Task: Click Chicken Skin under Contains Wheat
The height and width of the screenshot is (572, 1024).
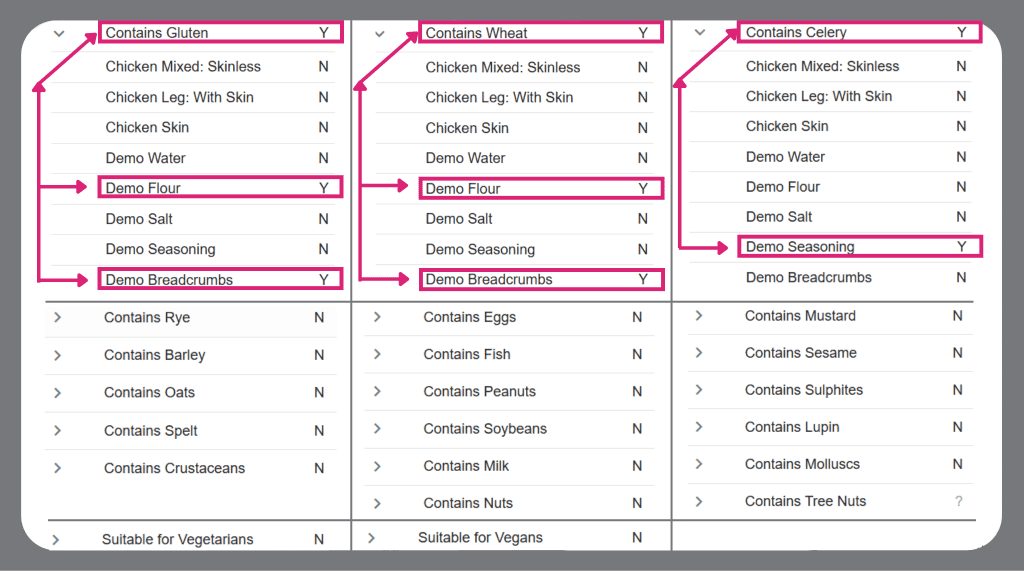Action: pyautogui.click(x=467, y=128)
